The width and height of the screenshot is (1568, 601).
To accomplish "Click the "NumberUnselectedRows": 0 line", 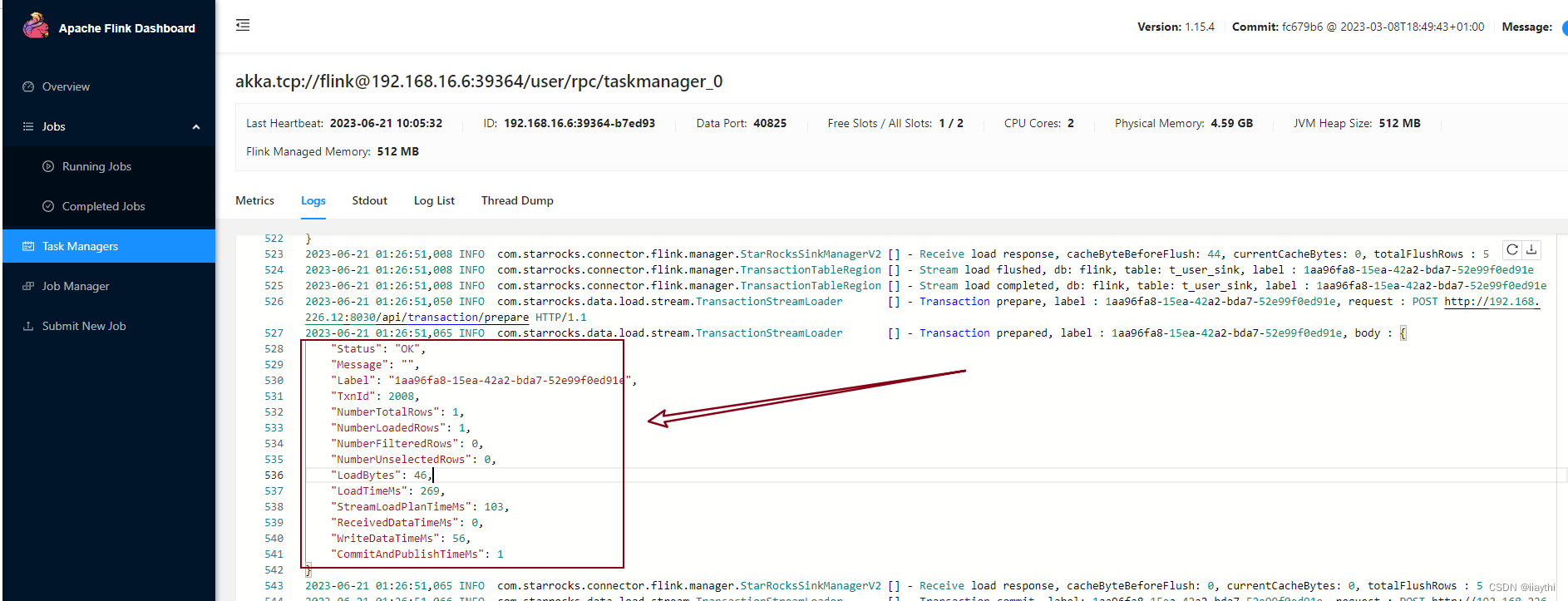I will 413,460.
